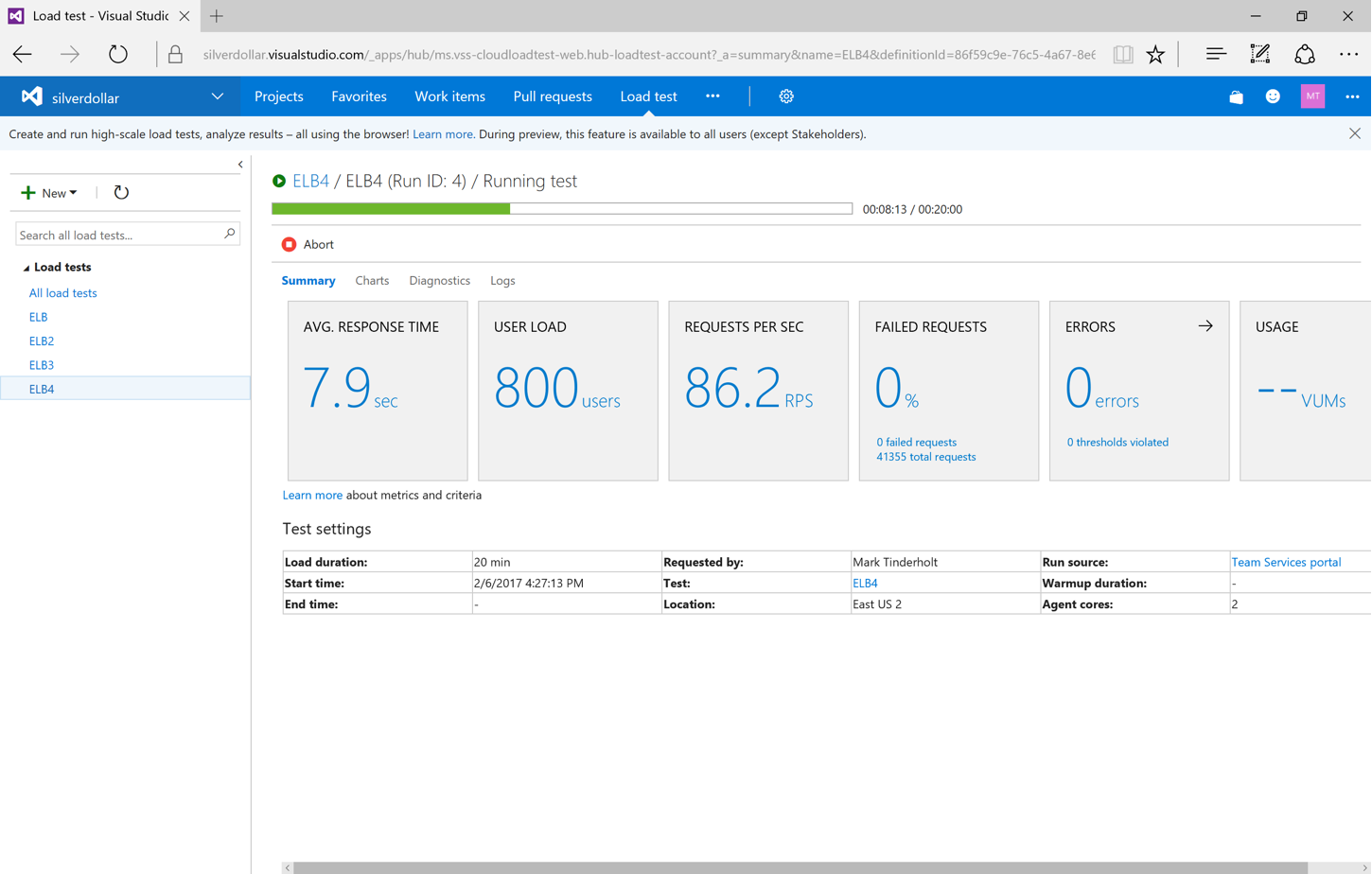Screen dimensions: 1372x874
Task: Click the Usage VUMs card
Action: (1305, 391)
